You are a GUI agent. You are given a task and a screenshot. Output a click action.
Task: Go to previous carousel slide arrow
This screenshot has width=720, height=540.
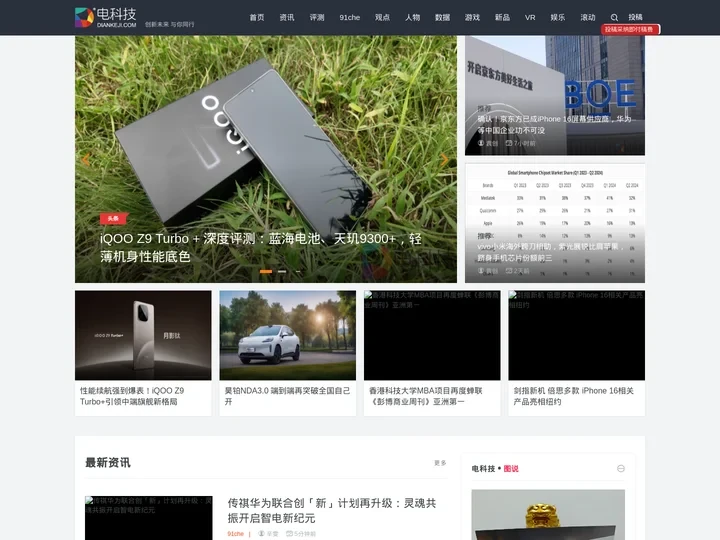tap(86, 159)
